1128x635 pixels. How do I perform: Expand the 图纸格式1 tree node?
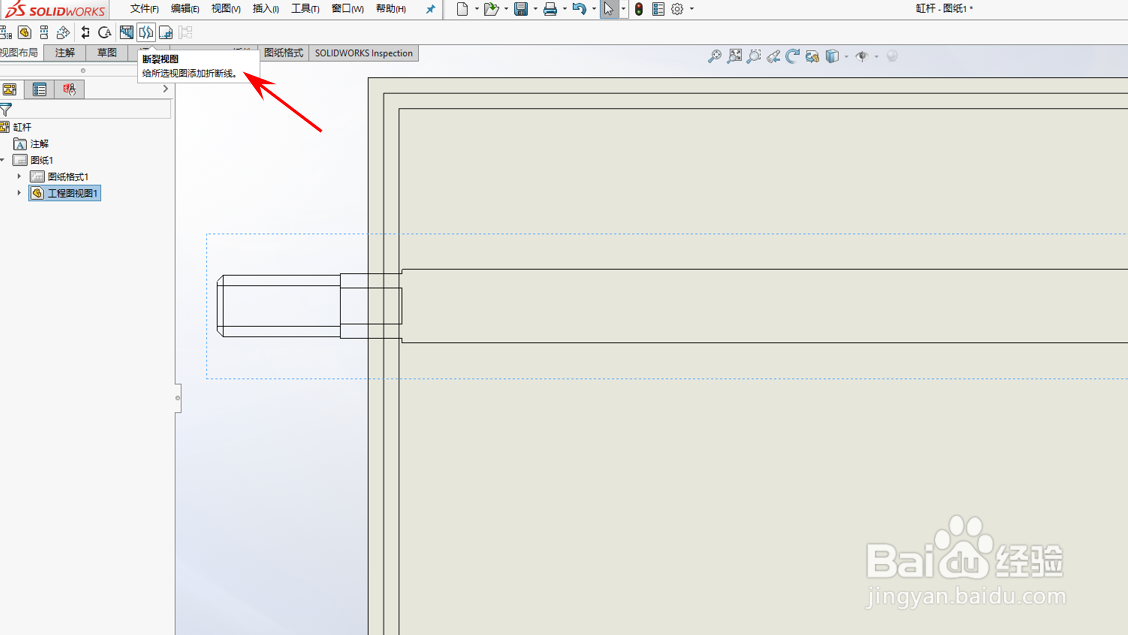[19, 176]
